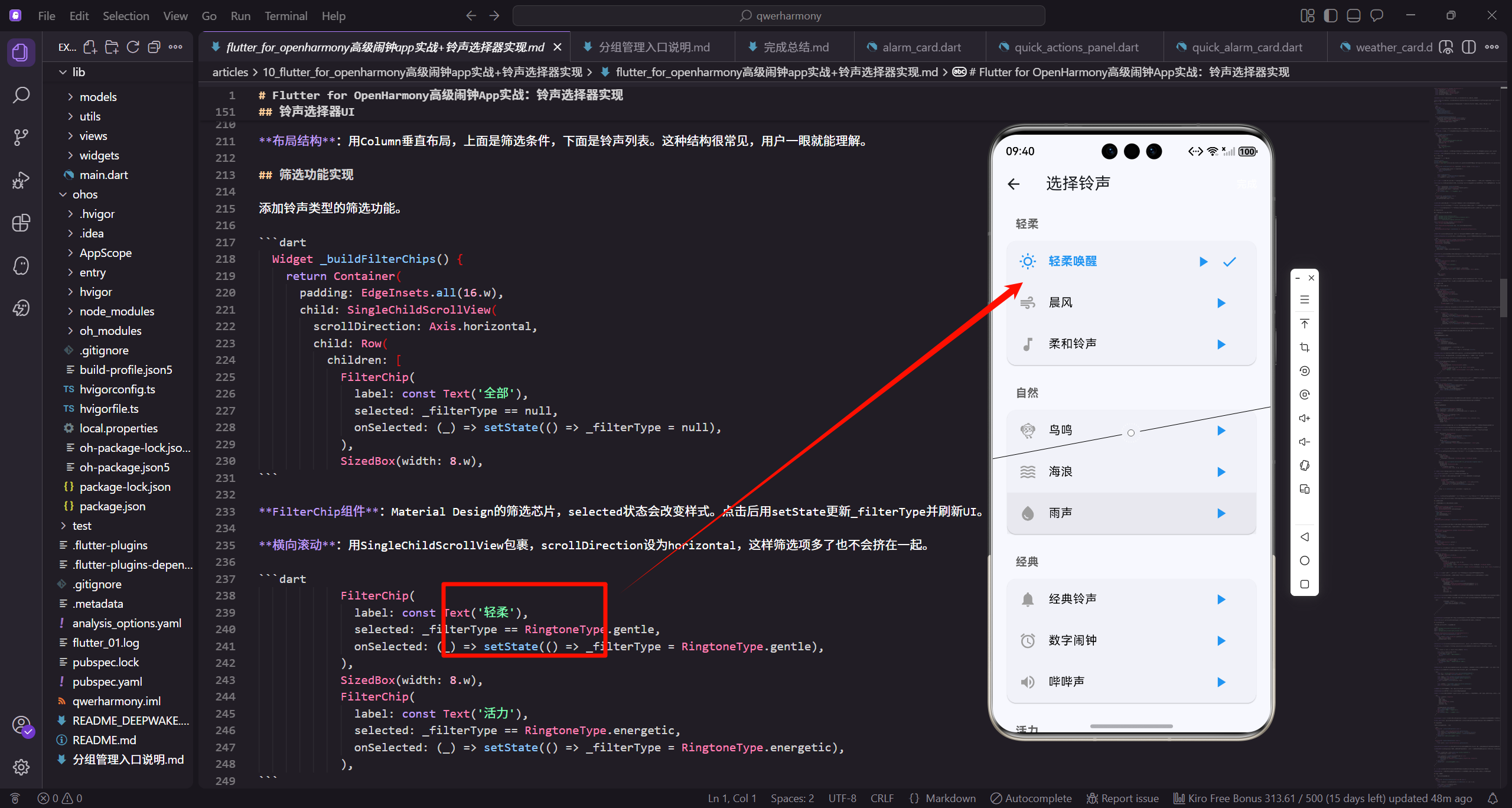Go back with the navigation arrow
Viewport: 1512px width, 808px height.
(x=471, y=16)
